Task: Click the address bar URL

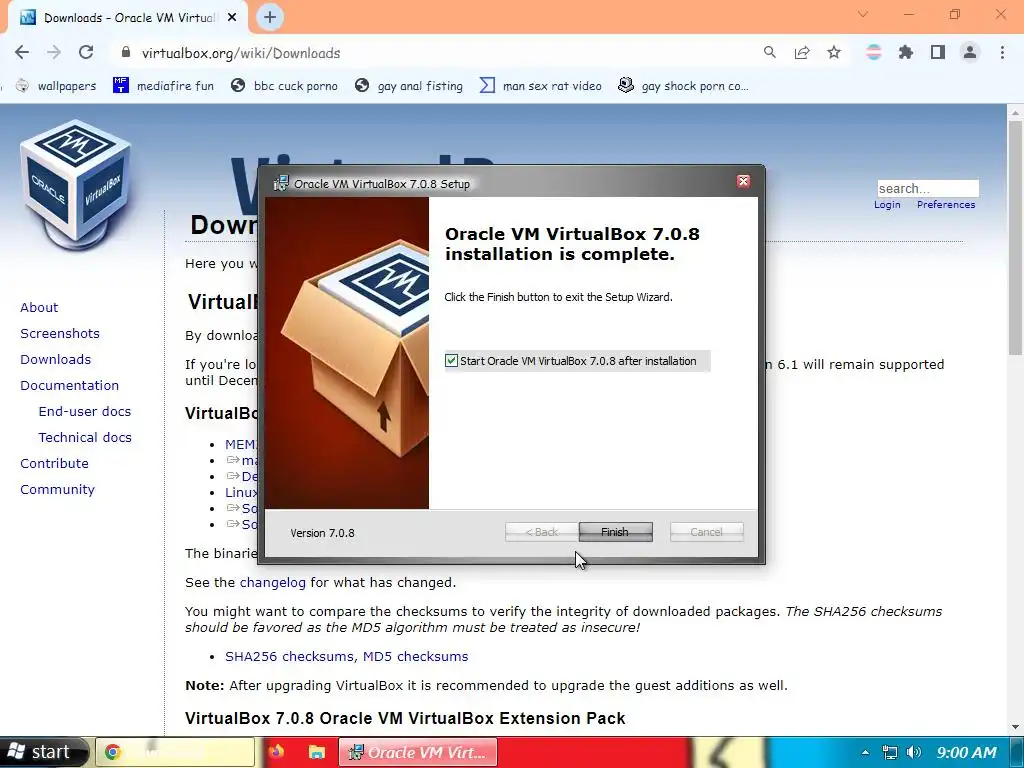Action: coord(241,53)
